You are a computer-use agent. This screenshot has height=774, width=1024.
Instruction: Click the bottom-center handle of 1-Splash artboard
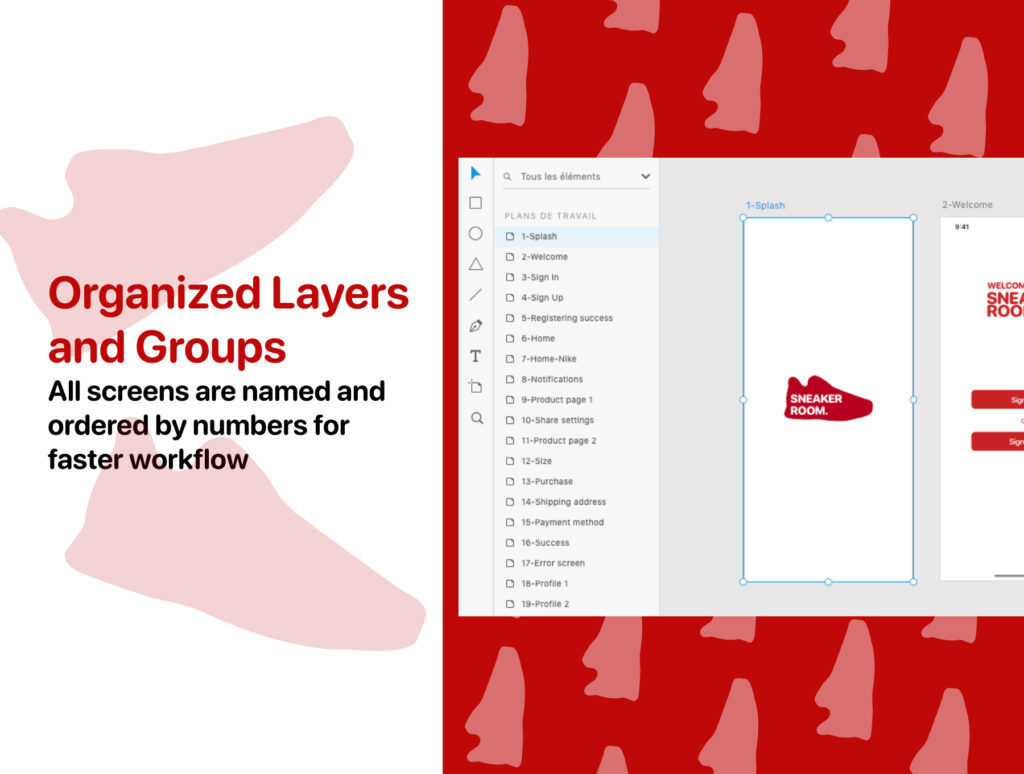[x=828, y=581]
